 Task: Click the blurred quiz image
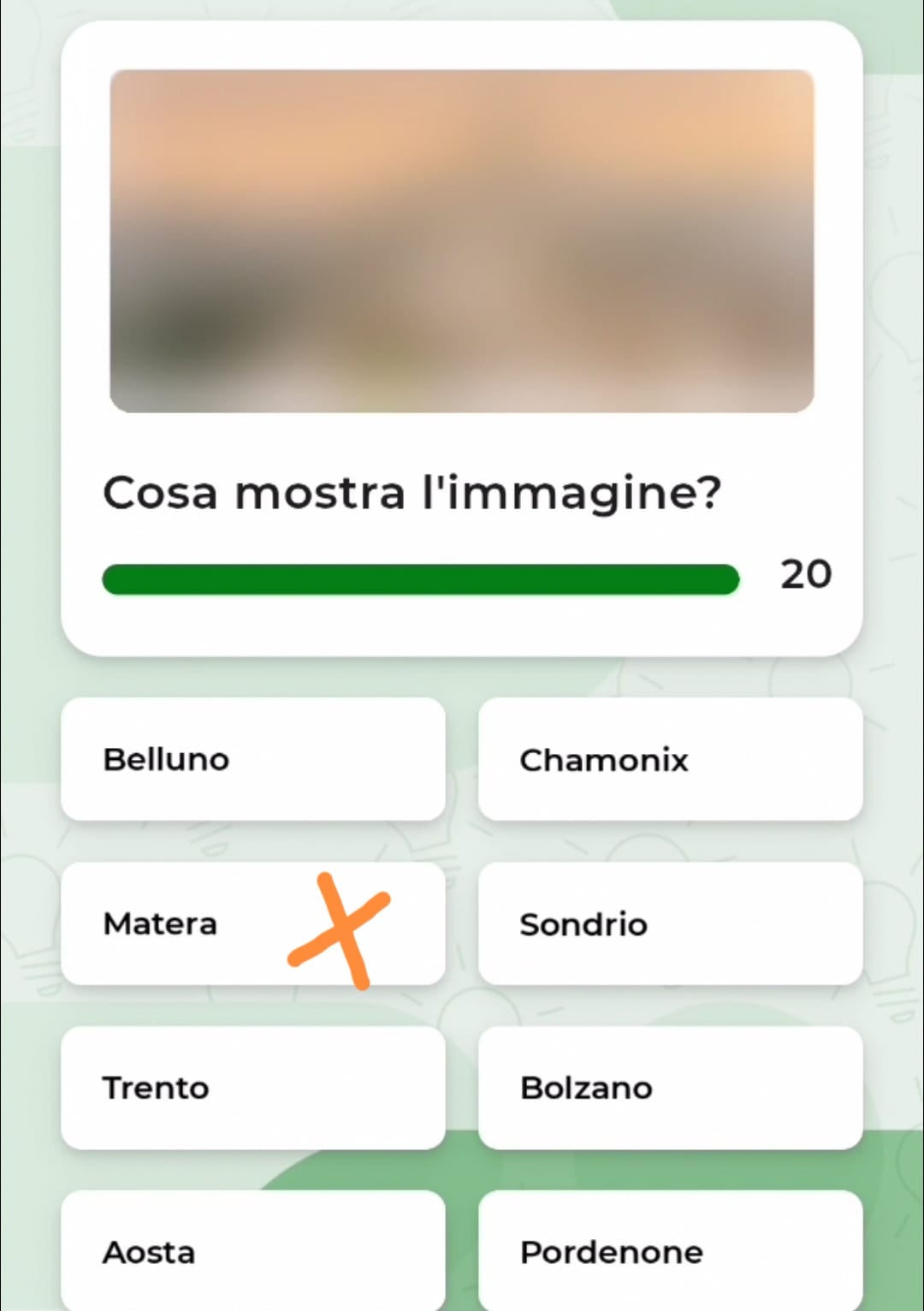pos(462,241)
